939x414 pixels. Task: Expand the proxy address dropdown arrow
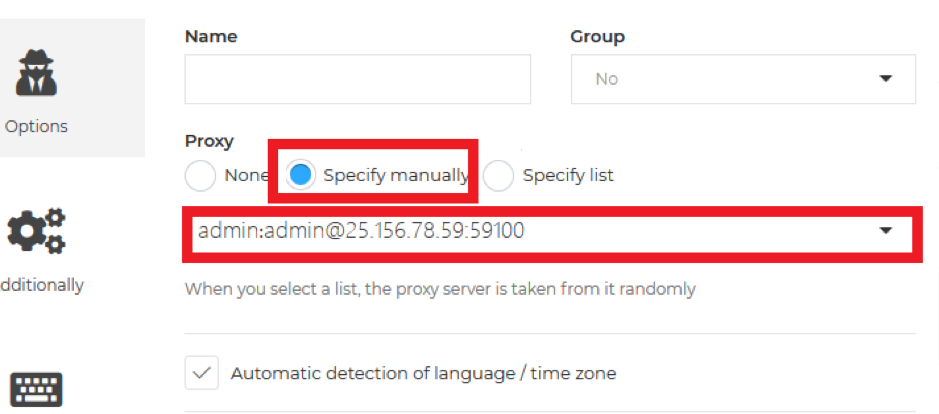[x=886, y=231]
